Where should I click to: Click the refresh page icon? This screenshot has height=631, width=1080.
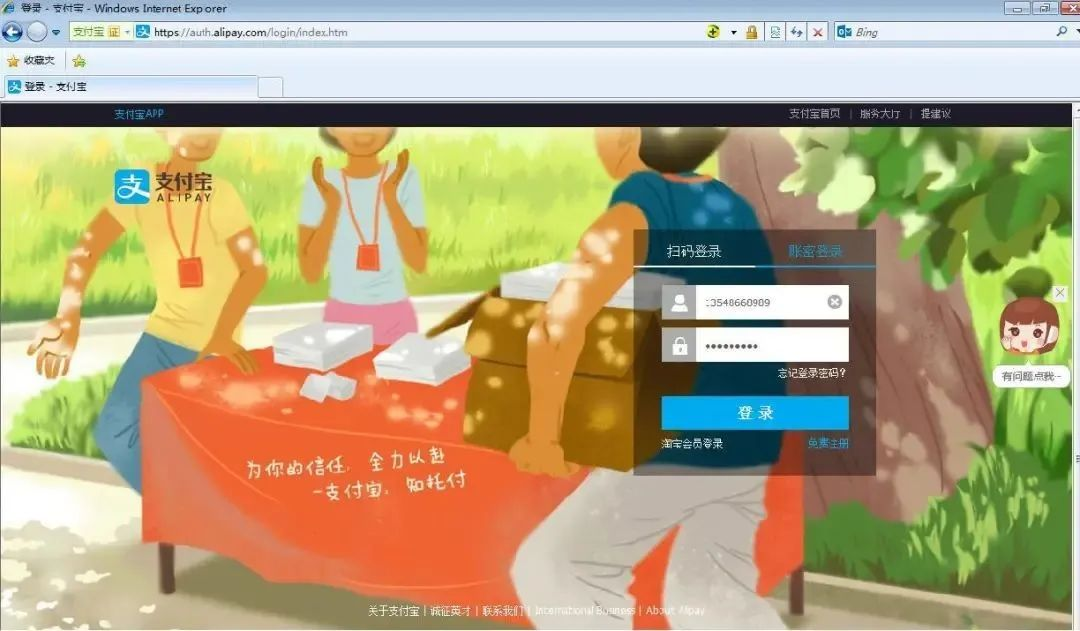[x=797, y=32]
